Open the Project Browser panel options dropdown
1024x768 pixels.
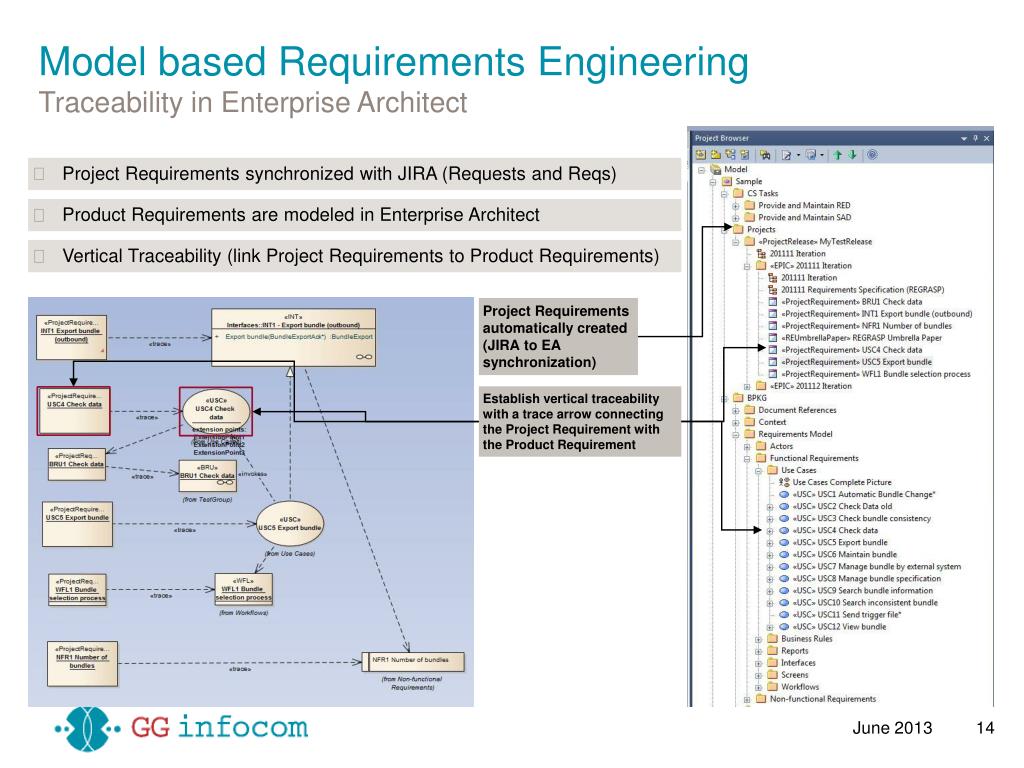[x=964, y=138]
